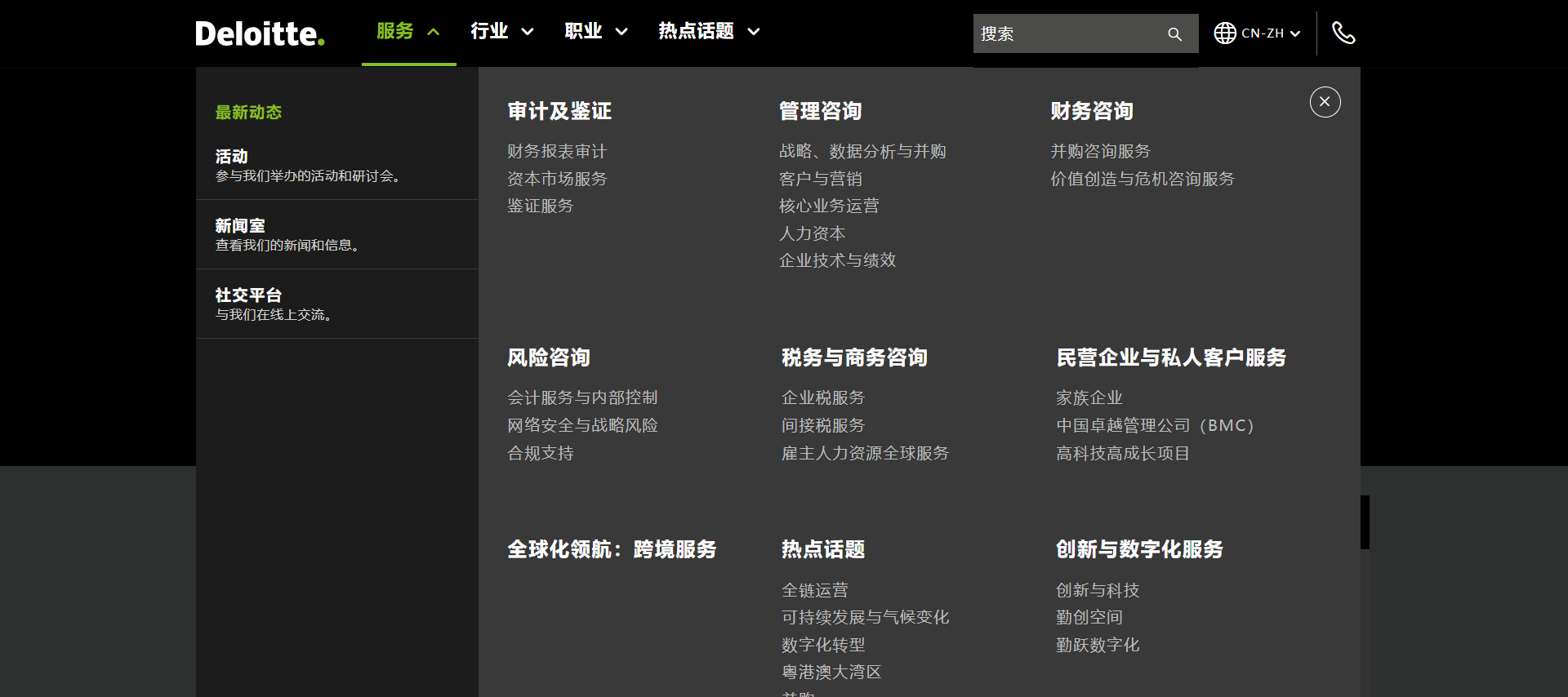Open the 民营企业与私人客户服务 heading
Viewport: 1568px width, 697px height.
[1171, 357]
